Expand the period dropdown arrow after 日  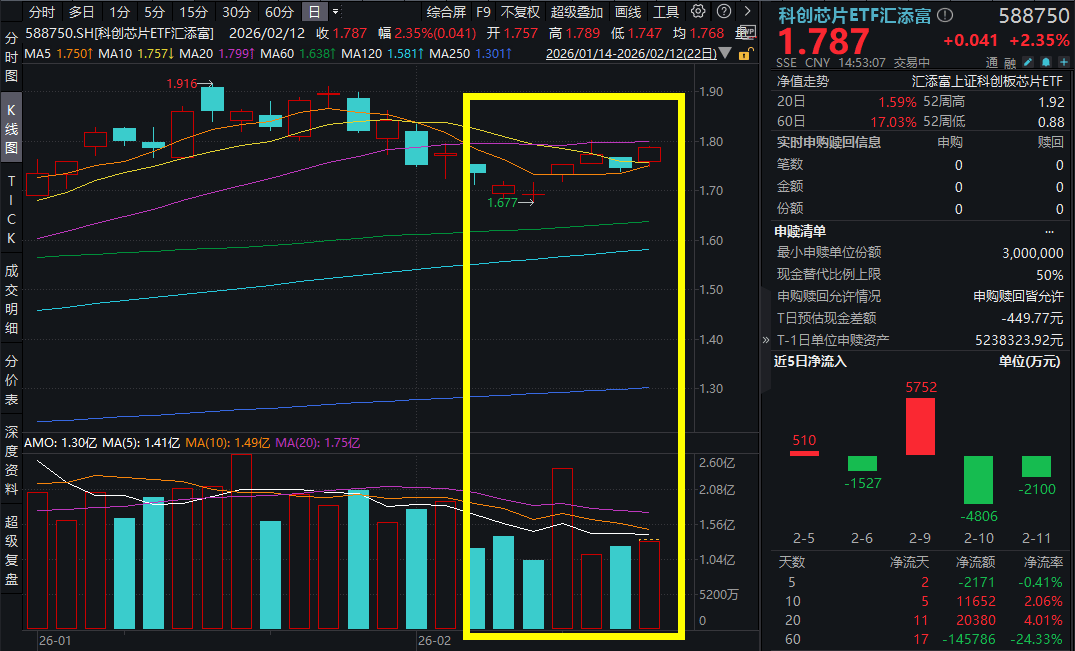pyautogui.click(x=335, y=12)
